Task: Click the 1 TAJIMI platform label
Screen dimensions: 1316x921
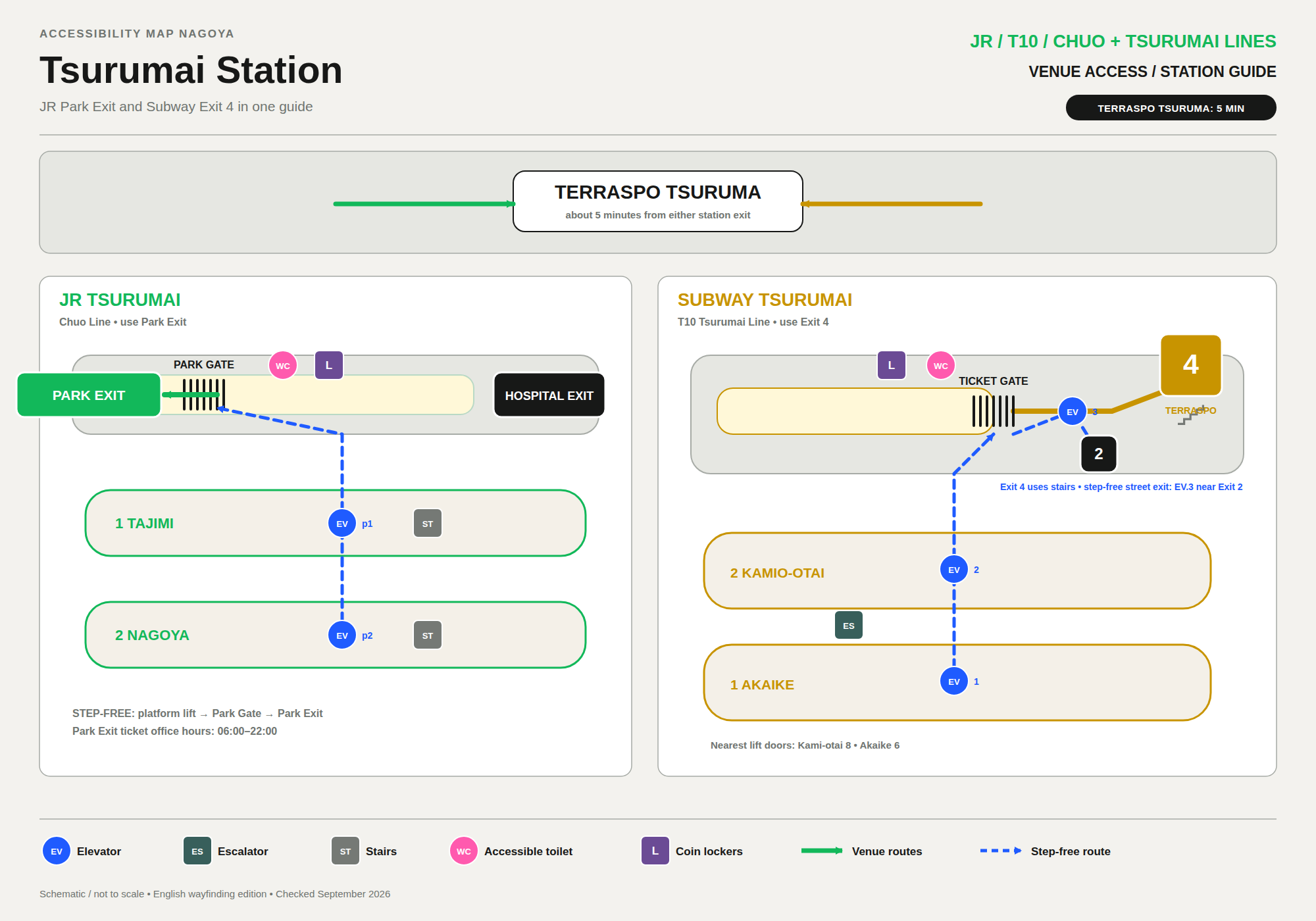Action: coord(144,524)
